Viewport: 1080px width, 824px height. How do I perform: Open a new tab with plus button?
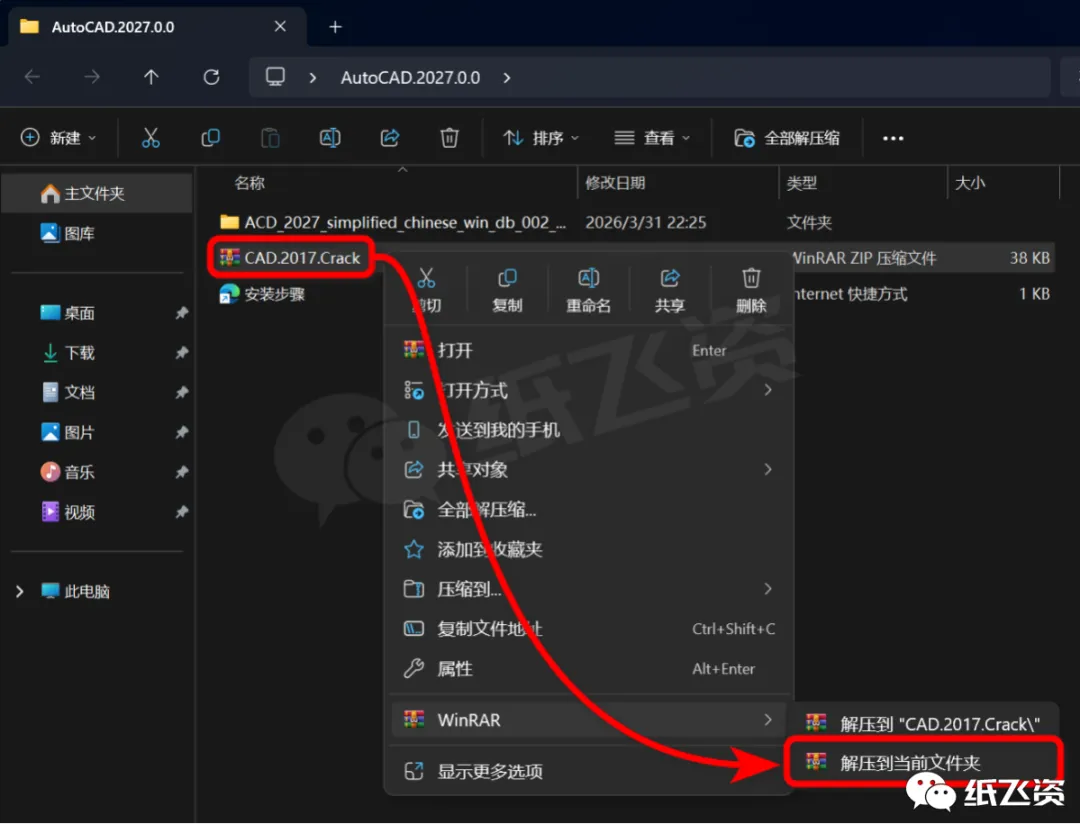click(335, 27)
